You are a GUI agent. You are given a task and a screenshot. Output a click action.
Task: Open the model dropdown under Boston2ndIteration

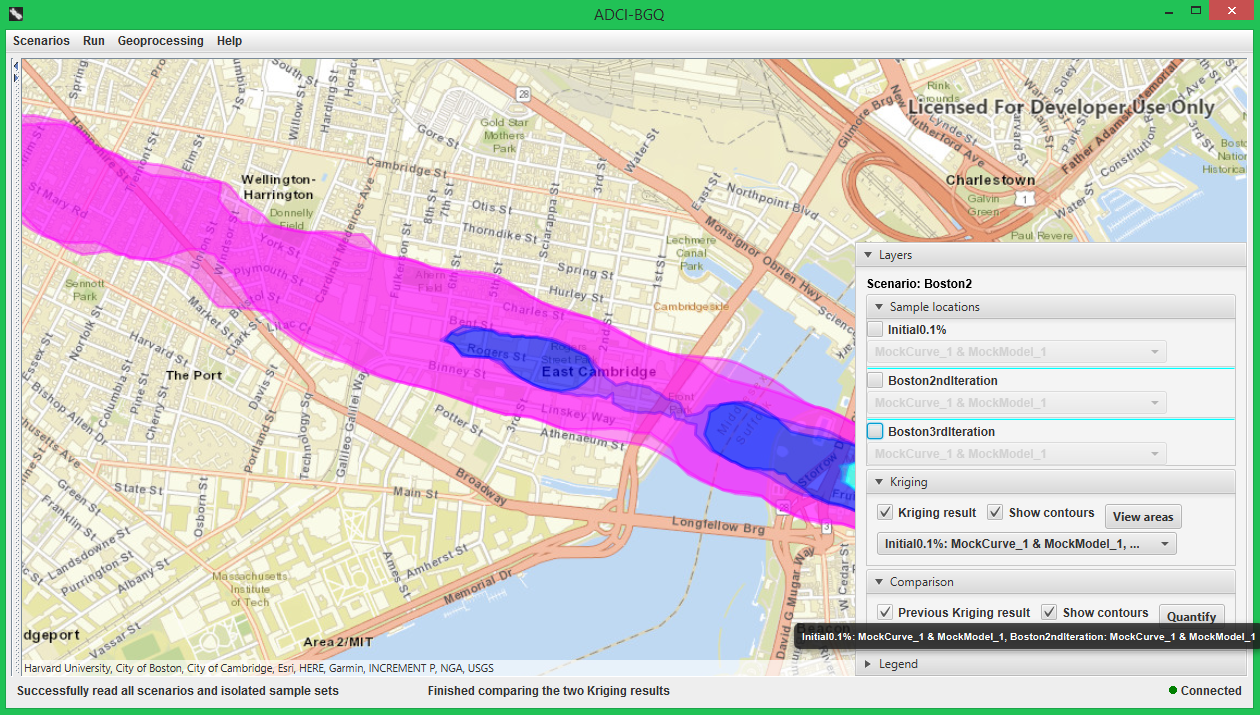click(x=1016, y=402)
